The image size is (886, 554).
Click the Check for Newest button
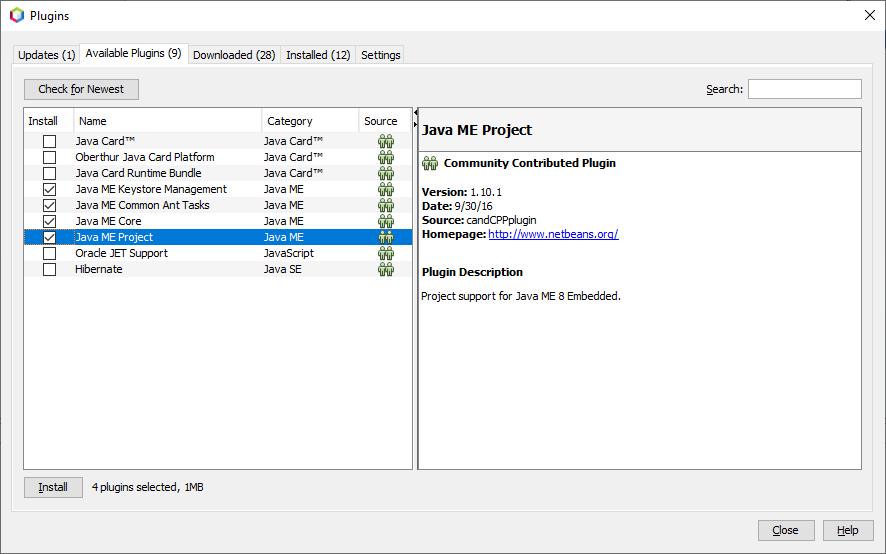81,89
